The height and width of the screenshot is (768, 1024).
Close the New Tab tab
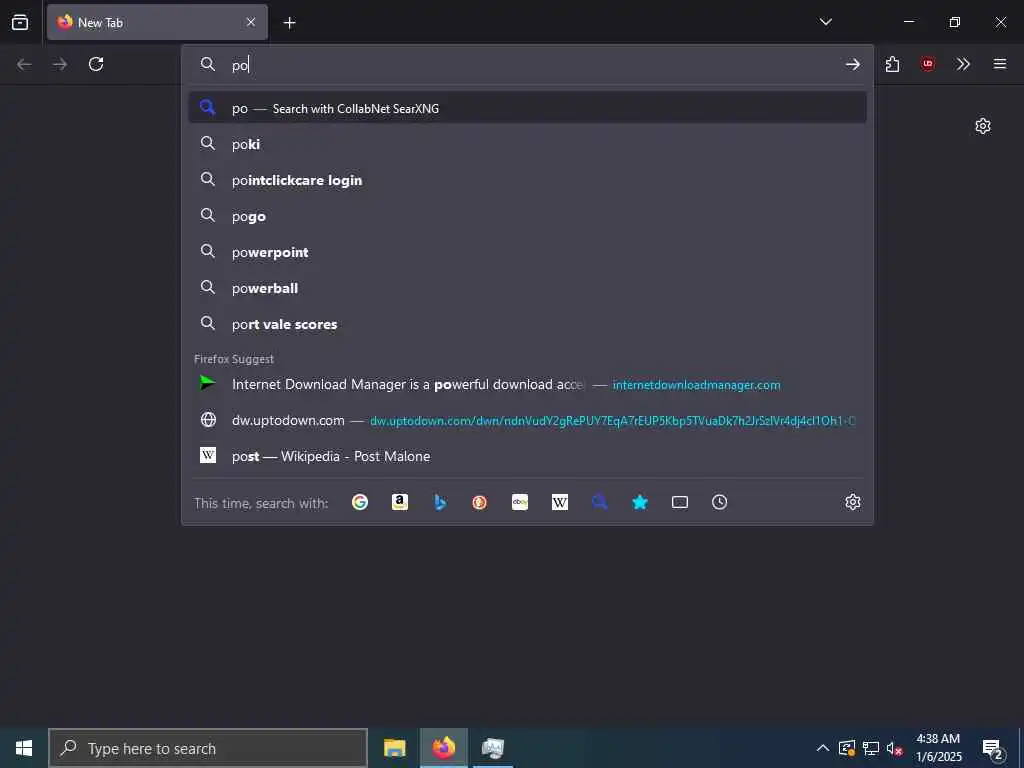tap(251, 22)
